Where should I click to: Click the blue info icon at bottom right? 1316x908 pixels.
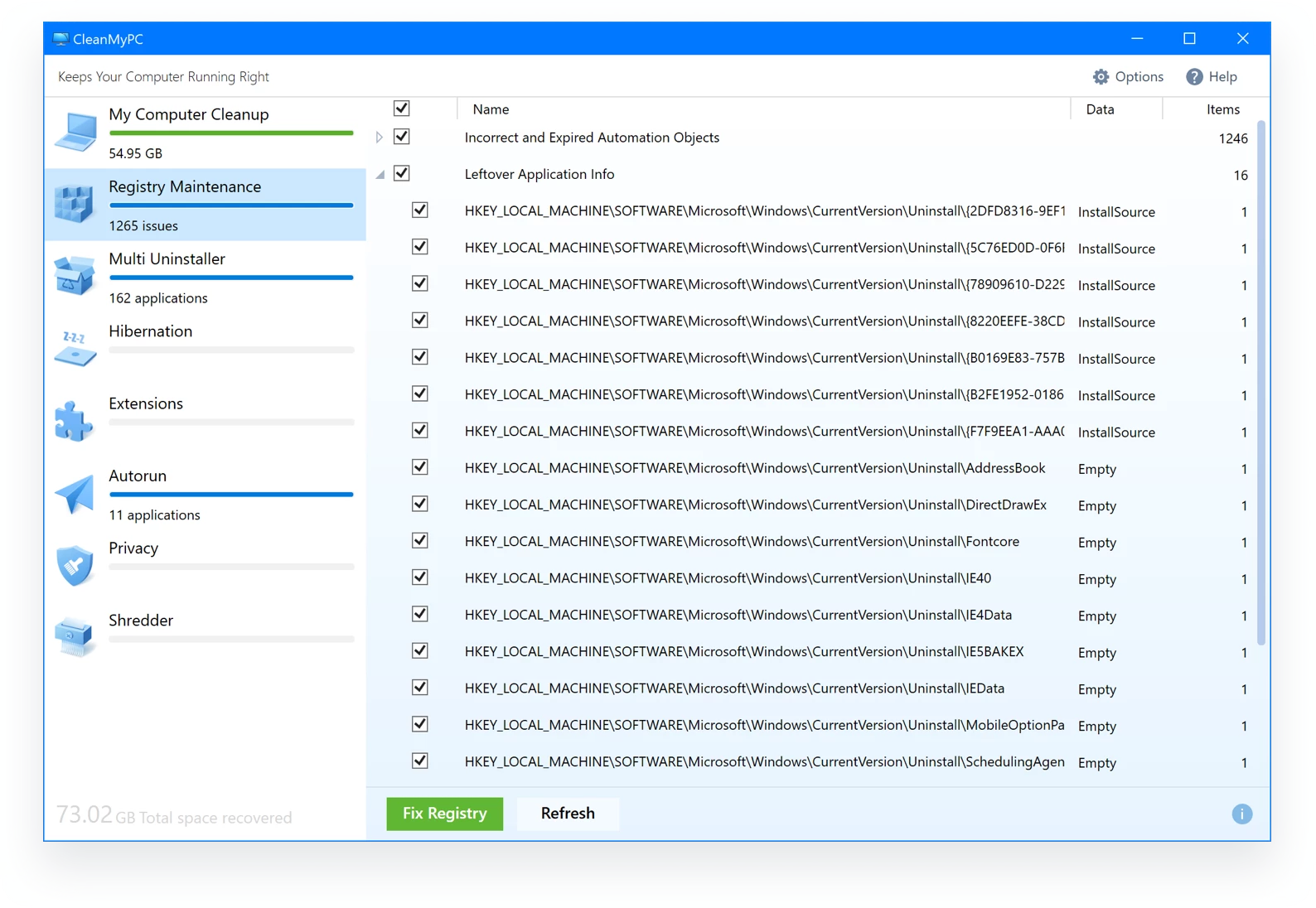pyautogui.click(x=1241, y=814)
